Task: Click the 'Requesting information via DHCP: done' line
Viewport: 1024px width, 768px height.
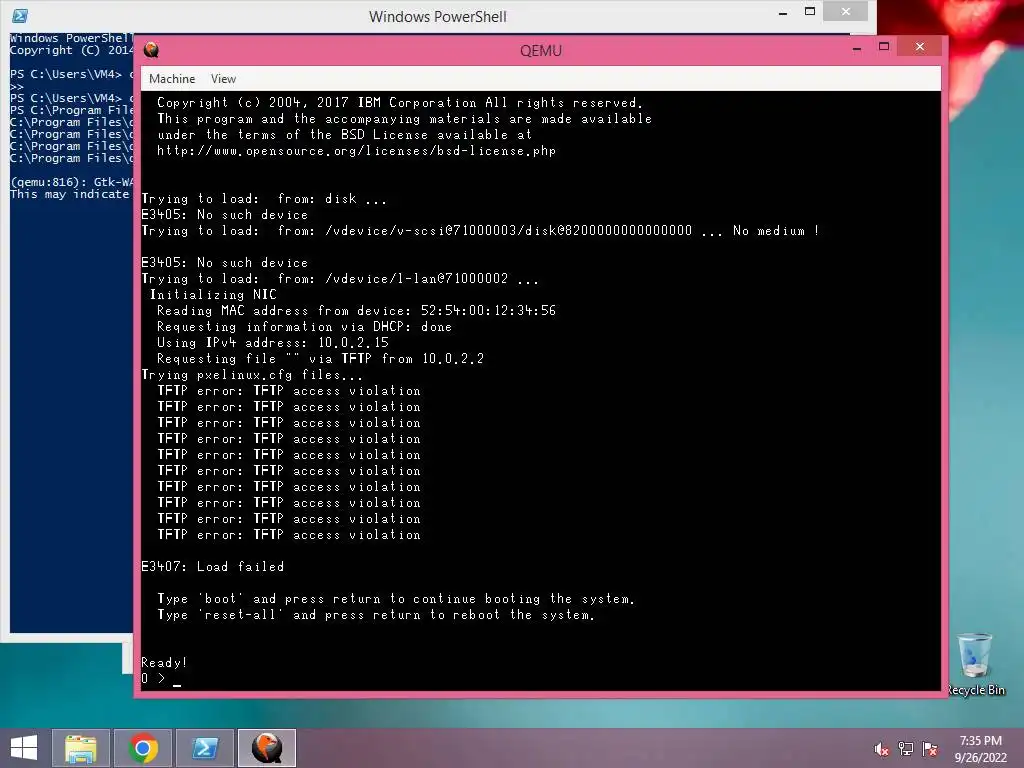Action: click(x=304, y=327)
